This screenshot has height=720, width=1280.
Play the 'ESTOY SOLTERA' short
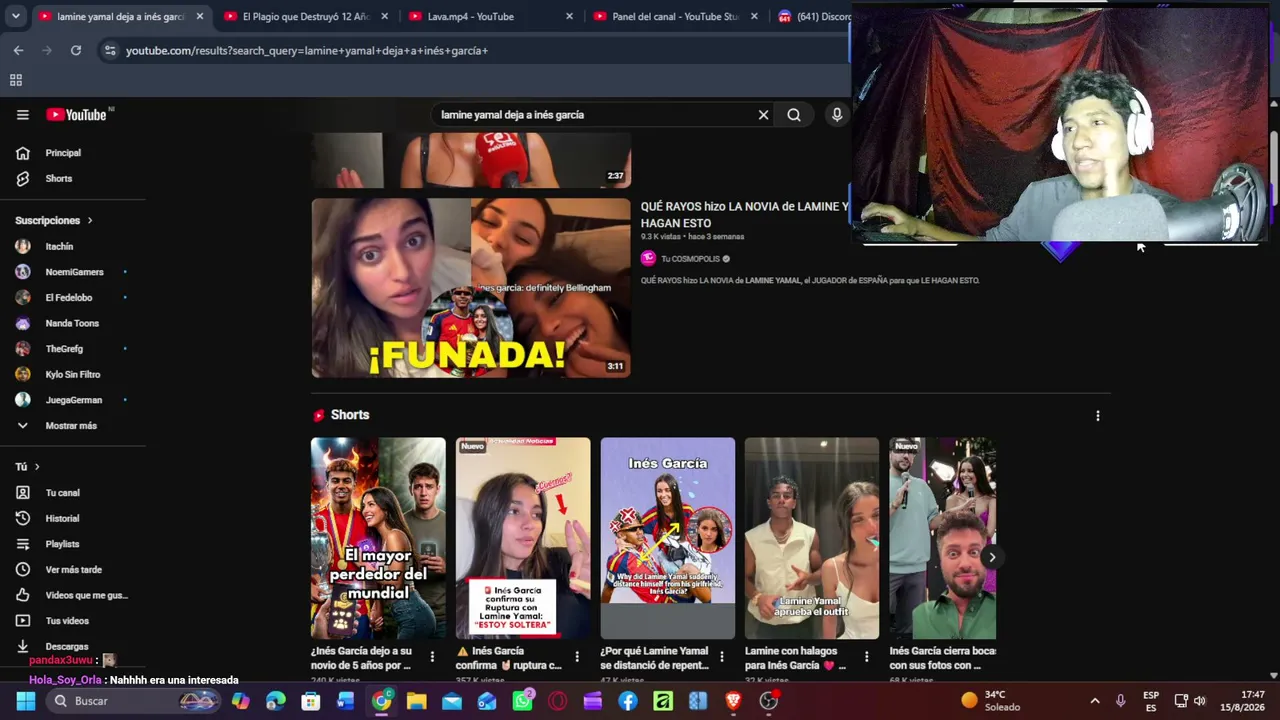[x=523, y=538]
